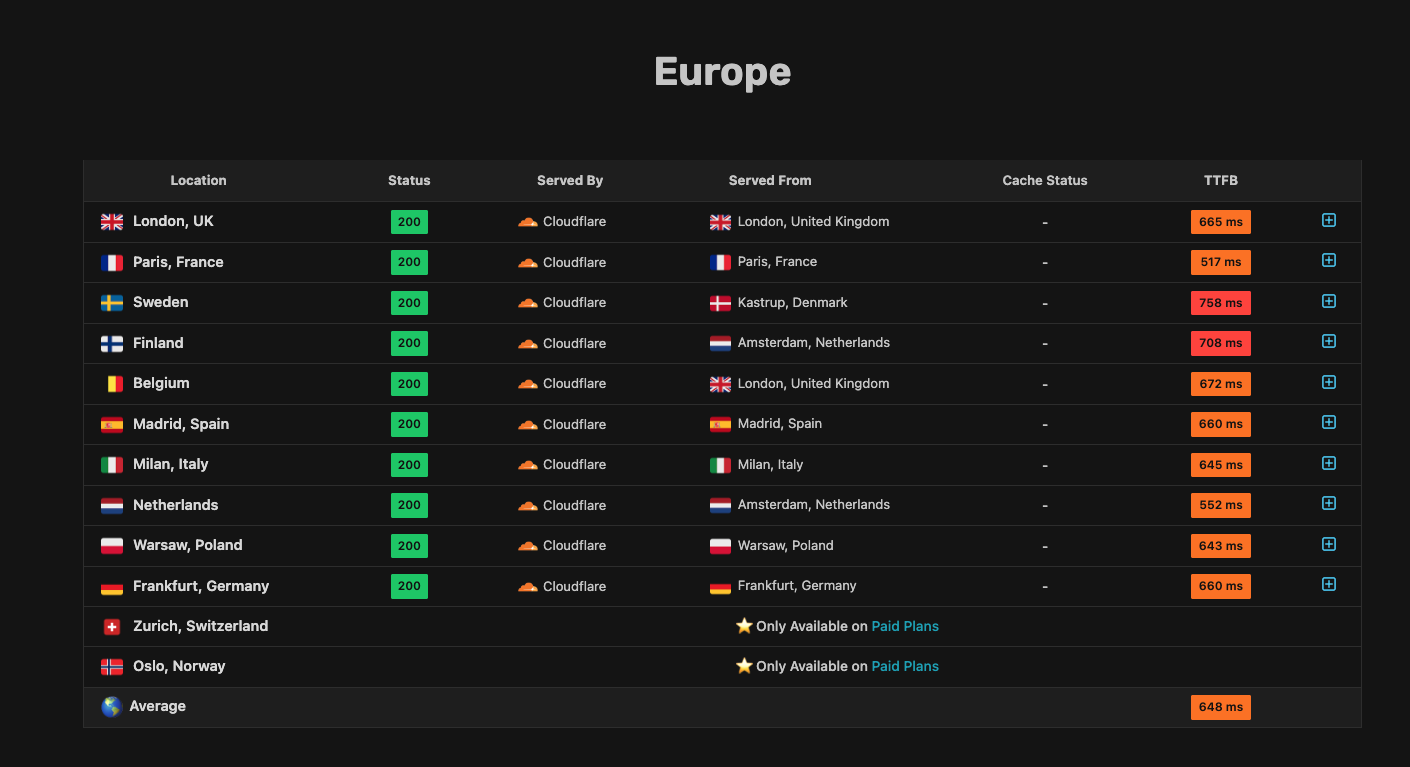Image resolution: width=1410 pixels, height=767 pixels.
Task: Click the 643 ms TTFB badge
Action: [1221, 546]
